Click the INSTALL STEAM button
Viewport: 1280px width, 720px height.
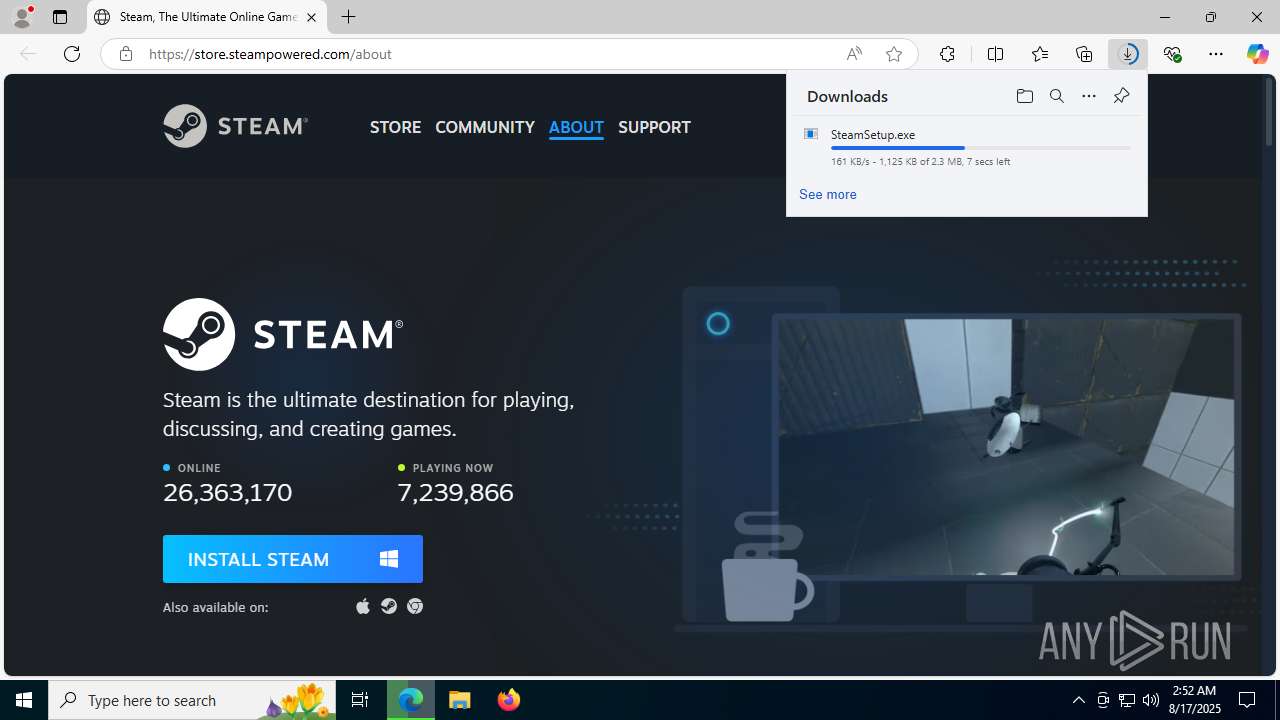click(293, 559)
